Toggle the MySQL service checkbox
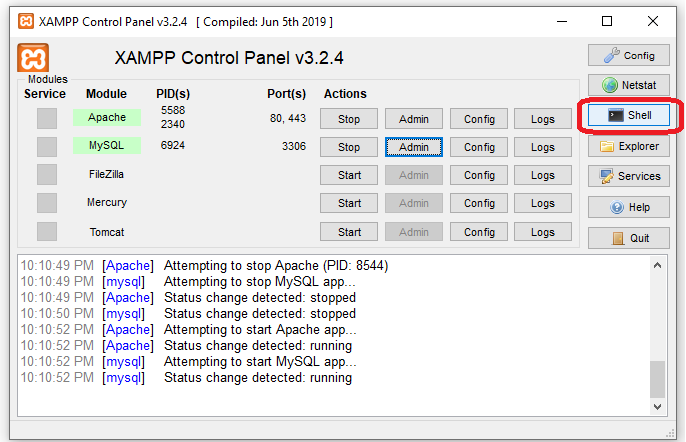 (47, 147)
